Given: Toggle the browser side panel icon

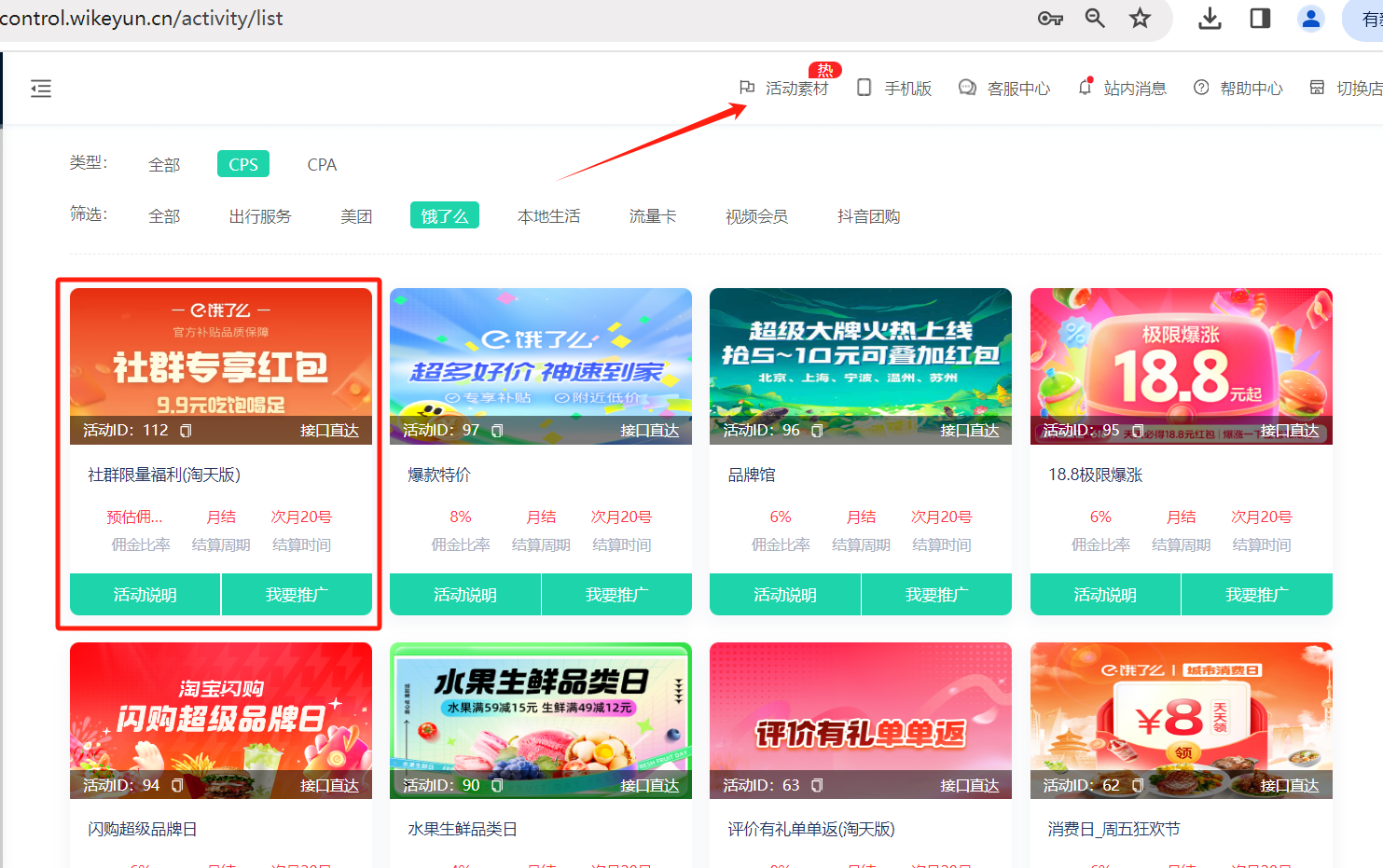Looking at the screenshot, I should coord(1260,19).
